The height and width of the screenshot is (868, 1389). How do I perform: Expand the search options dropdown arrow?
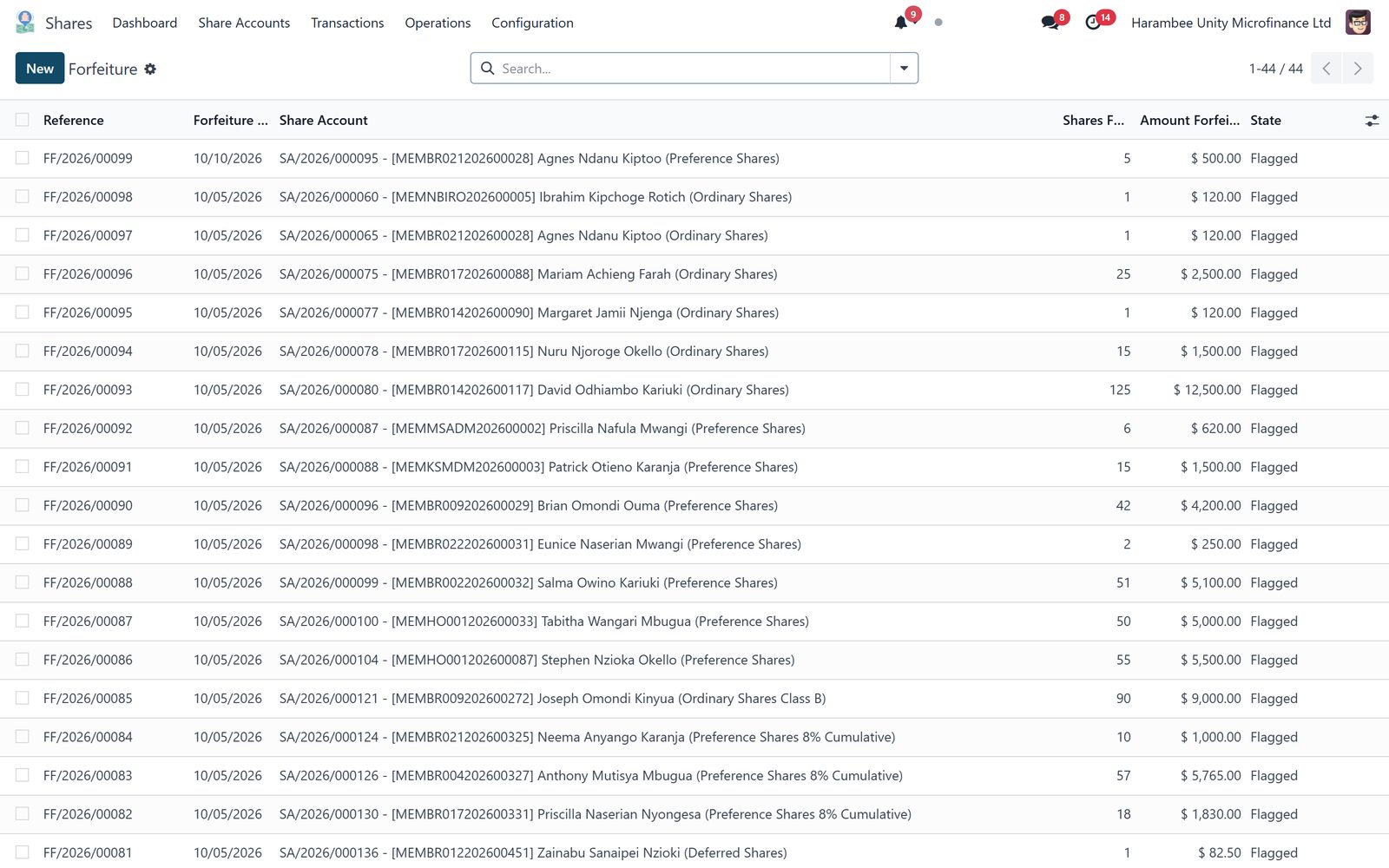[x=904, y=69]
